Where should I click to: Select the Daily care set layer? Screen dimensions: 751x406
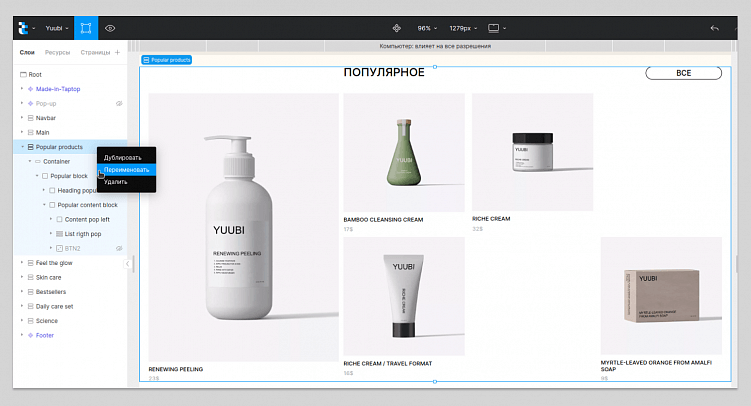pyautogui.click(x=54, y=306)
